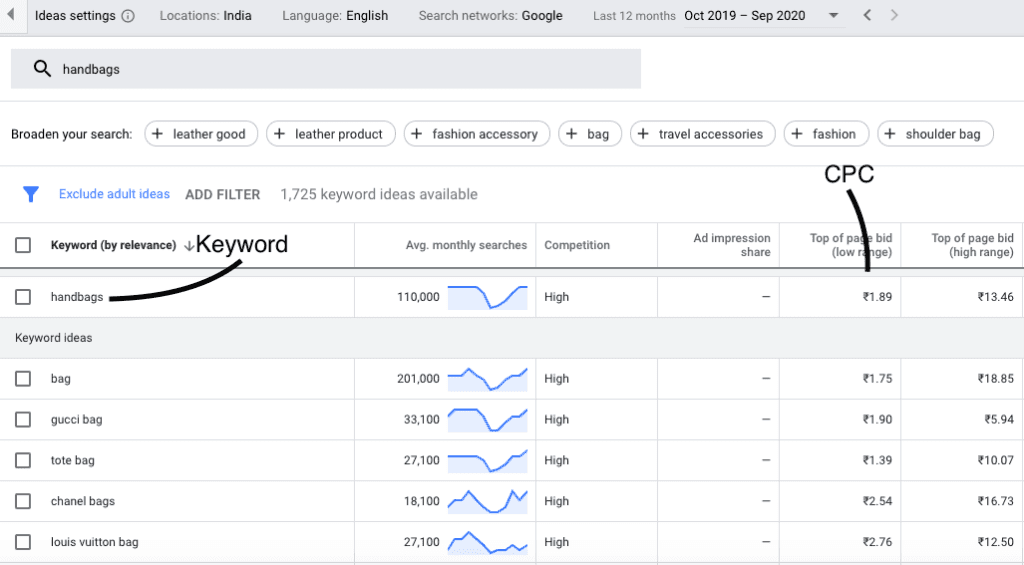Select the handbags keyword checkbox
The height and width of the screenshot is (565, 1024).
pyautogui.click(x=23, y=297)
